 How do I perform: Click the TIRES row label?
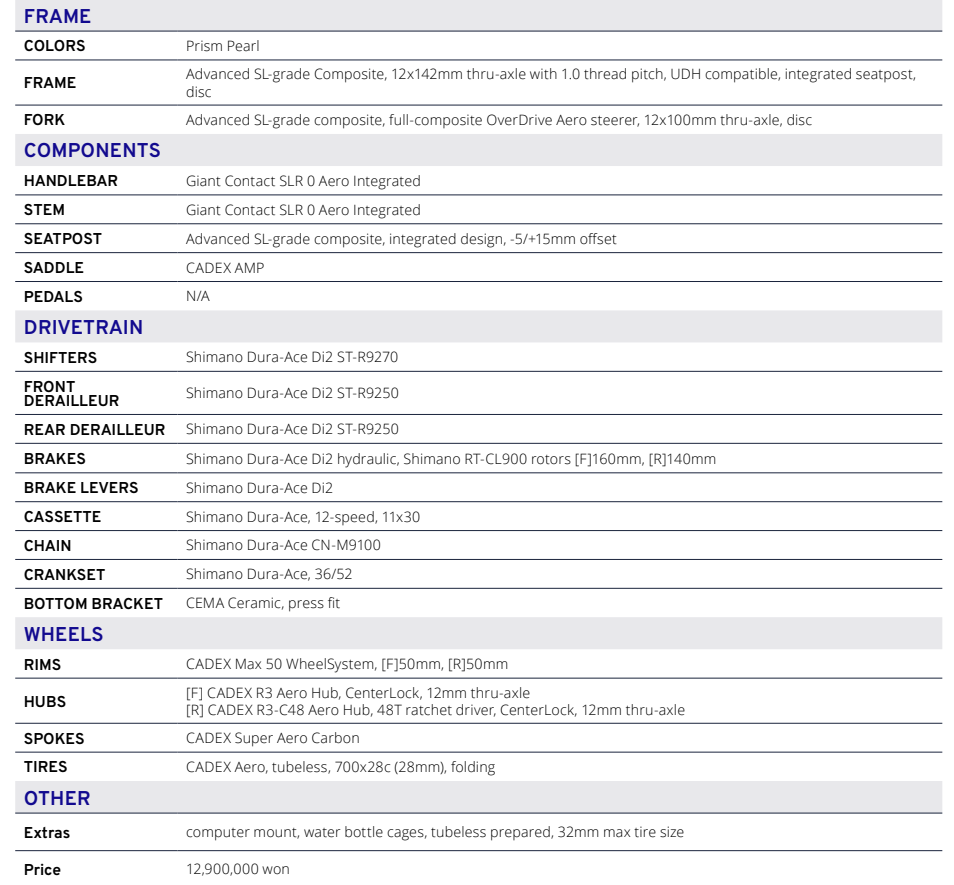45,767
